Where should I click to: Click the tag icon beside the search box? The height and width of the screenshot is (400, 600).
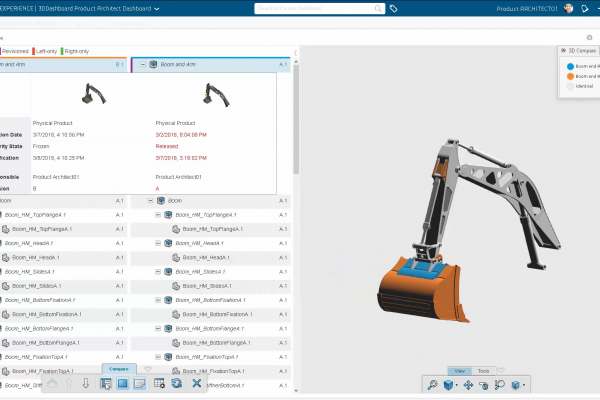click(x=393, y=8)
